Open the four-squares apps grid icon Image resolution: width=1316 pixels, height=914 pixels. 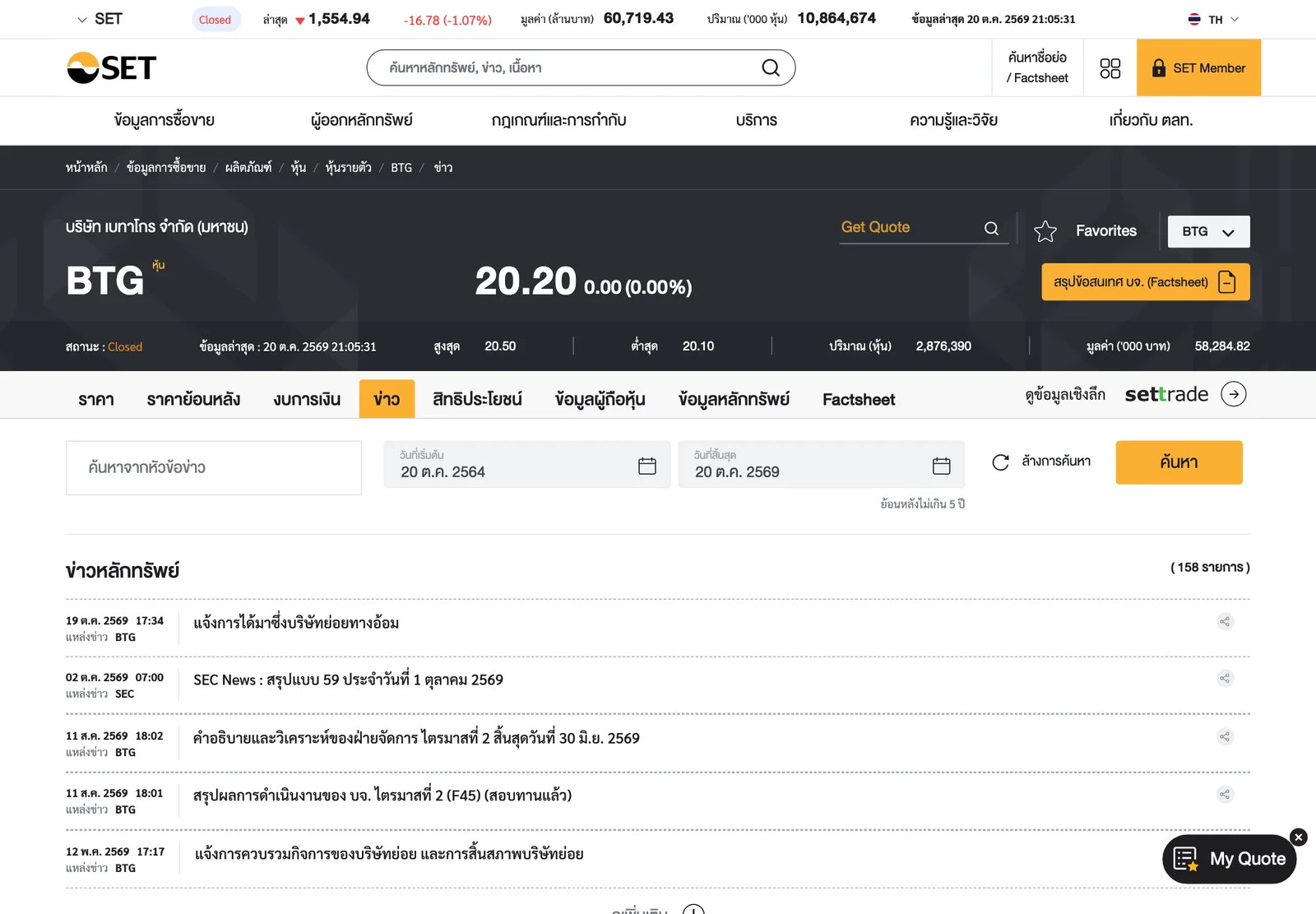[x=1110, y=68]
